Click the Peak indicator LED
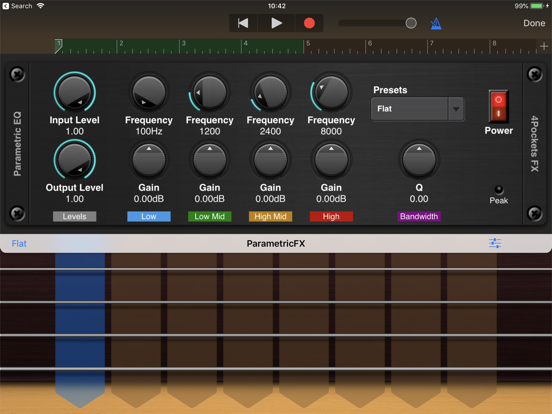 pyautogui.click(x=498, y=190)
